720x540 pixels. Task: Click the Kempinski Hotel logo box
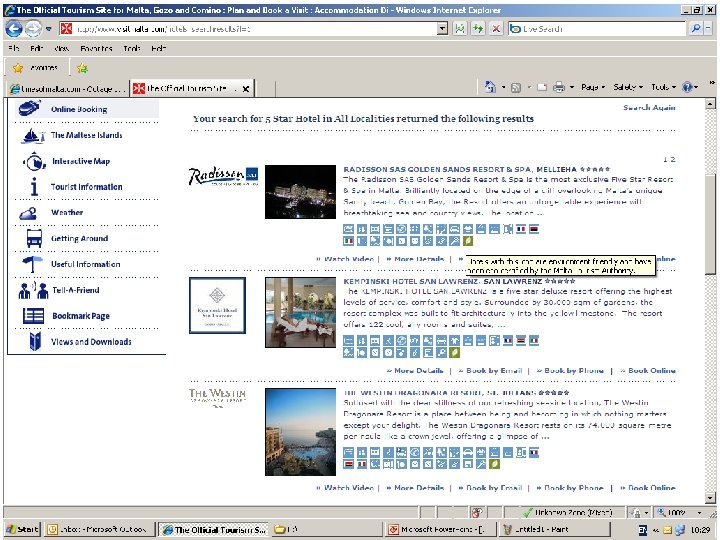point(217,305)
